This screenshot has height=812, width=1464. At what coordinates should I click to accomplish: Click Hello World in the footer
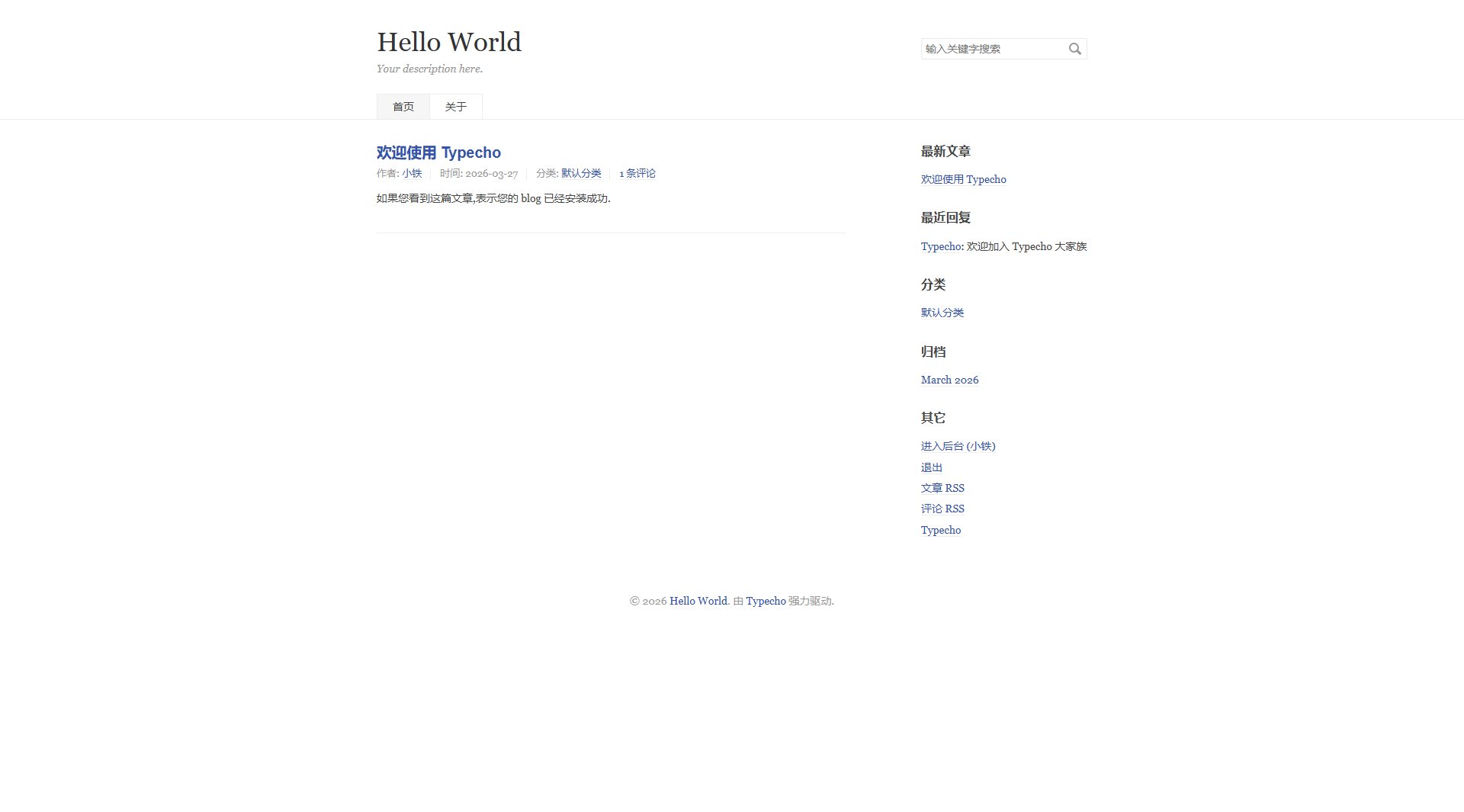point(698,601)
